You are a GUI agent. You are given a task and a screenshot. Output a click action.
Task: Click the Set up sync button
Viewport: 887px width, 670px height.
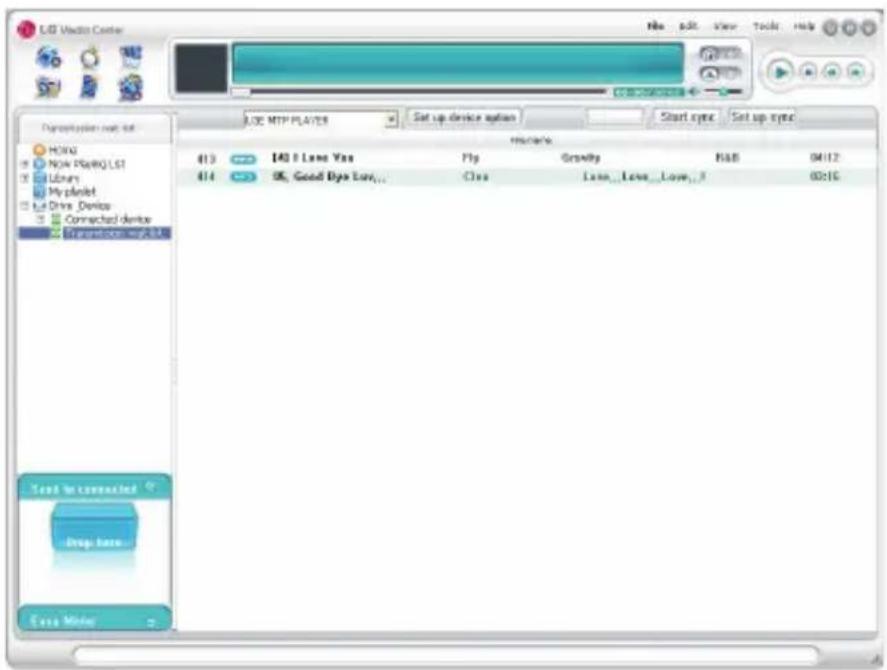coord(763,117)
